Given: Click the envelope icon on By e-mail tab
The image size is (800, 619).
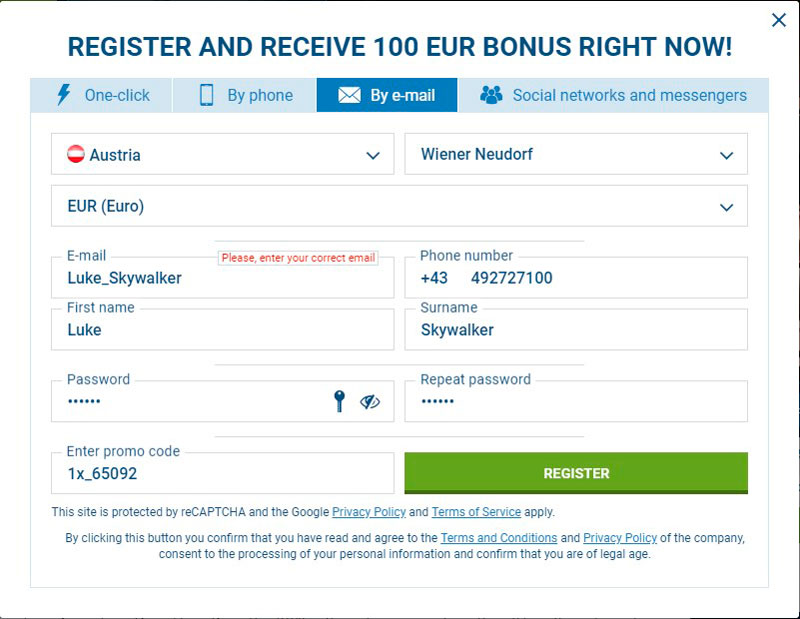Looking at the screenshot, I should click(348, 95).
